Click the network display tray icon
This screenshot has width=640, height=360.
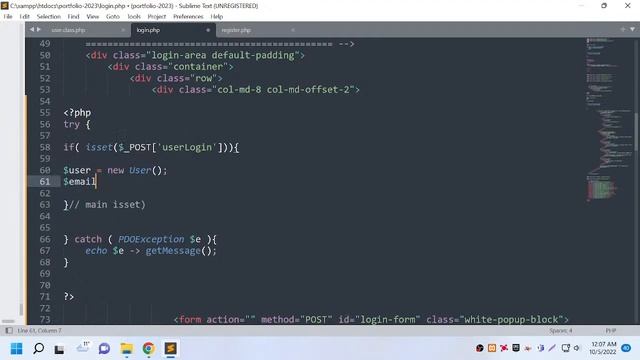click(566, 348)
